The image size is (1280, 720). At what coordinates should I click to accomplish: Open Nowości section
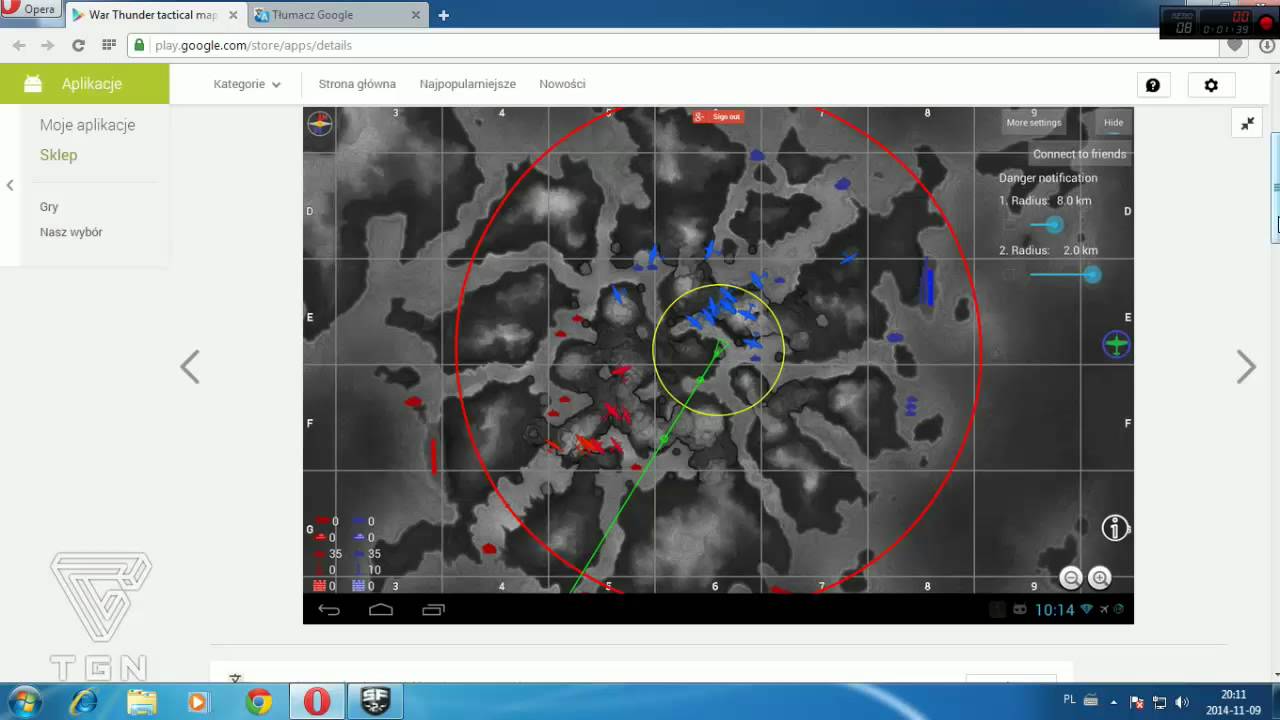point(562,84)
